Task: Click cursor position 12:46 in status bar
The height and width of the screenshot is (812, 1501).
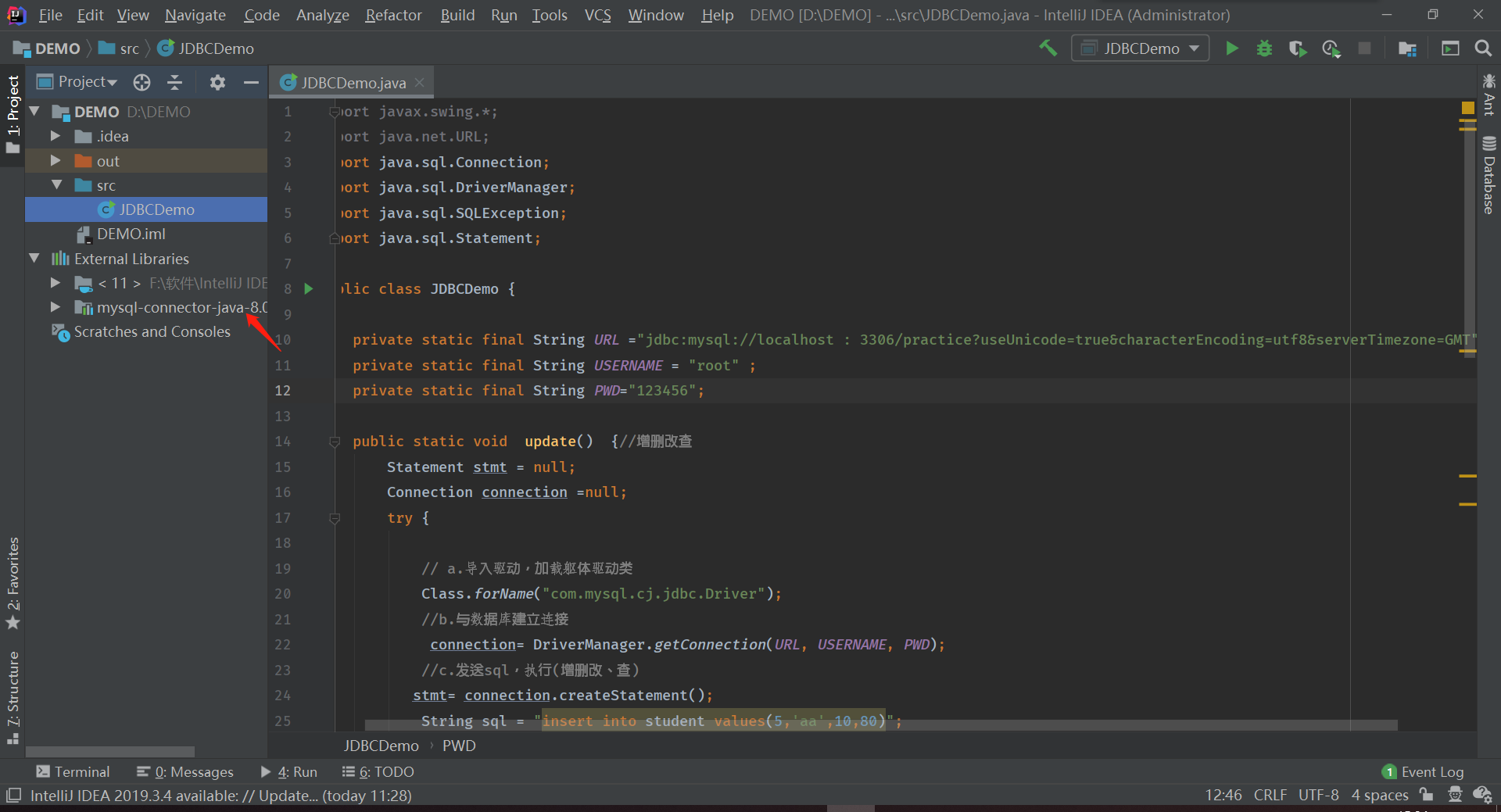Action: (x=1223, y=795)
